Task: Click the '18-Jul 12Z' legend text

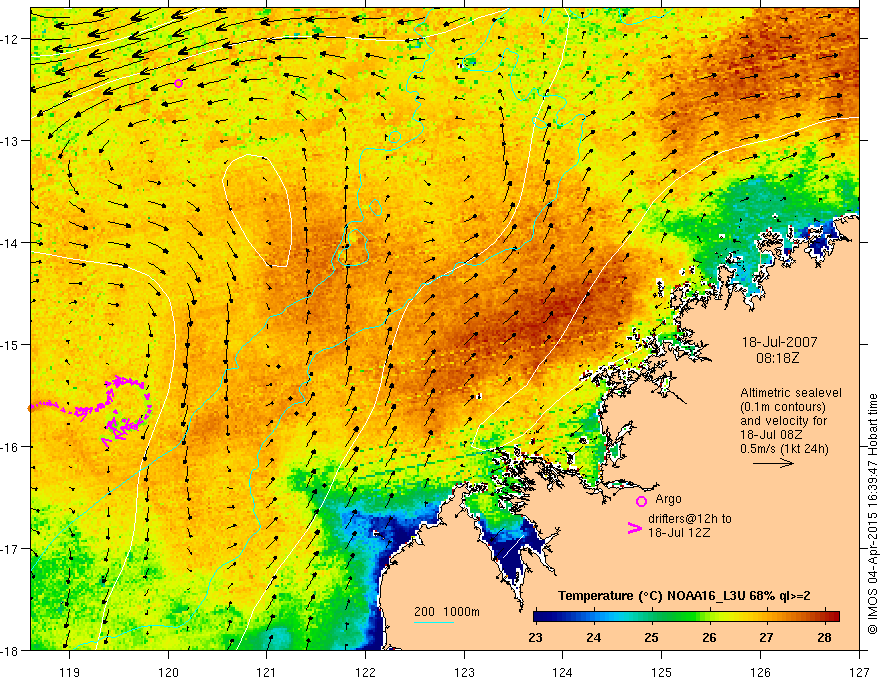Action: pyautogui.click(x=679, y=532)
